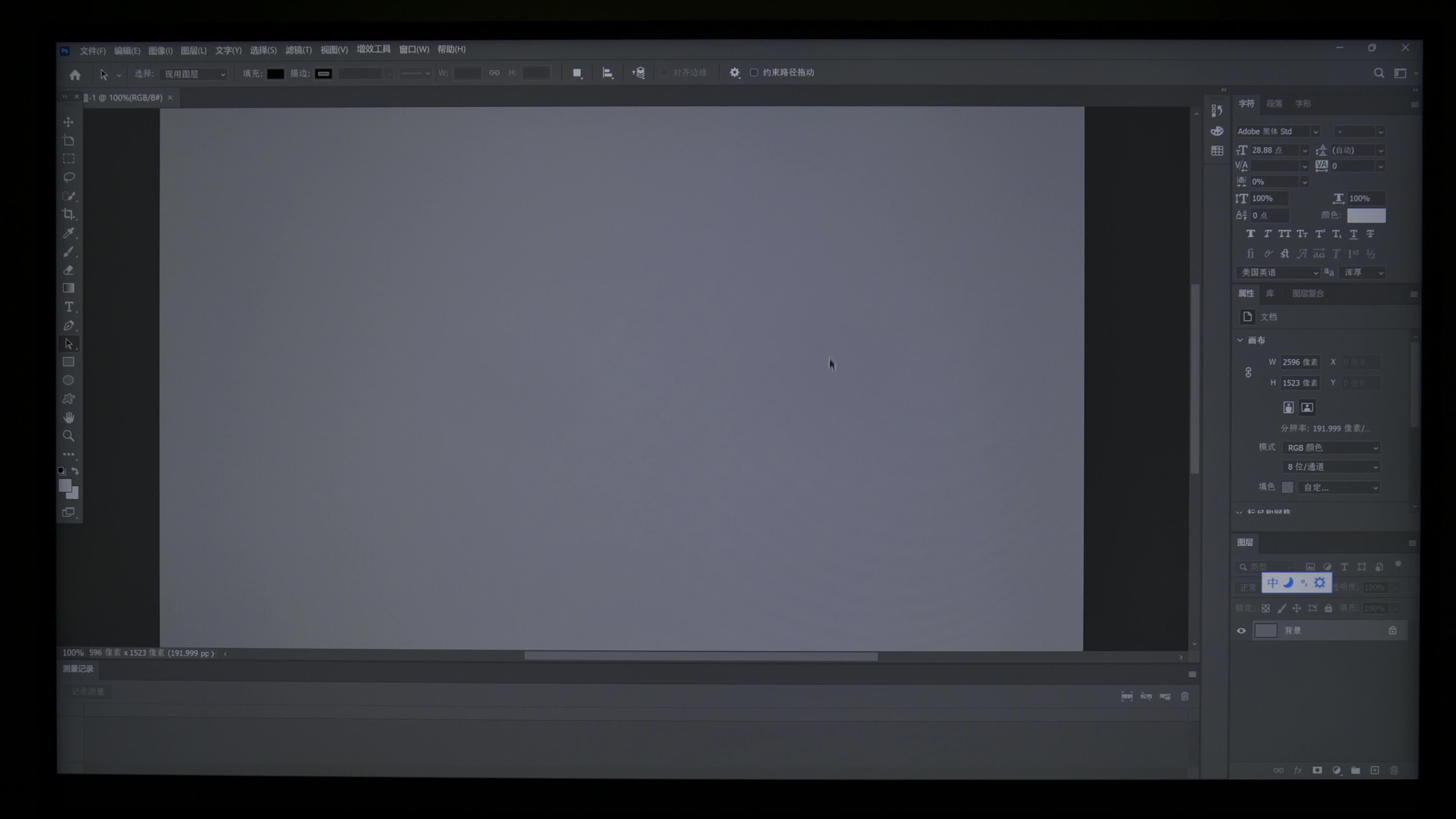Click the canvas width W field

pos(1299,362)
